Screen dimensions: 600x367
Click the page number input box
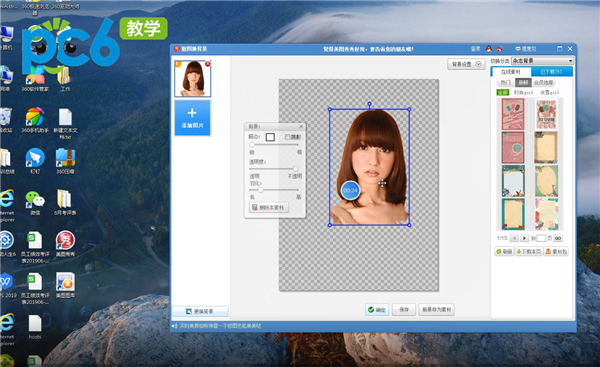541,238
